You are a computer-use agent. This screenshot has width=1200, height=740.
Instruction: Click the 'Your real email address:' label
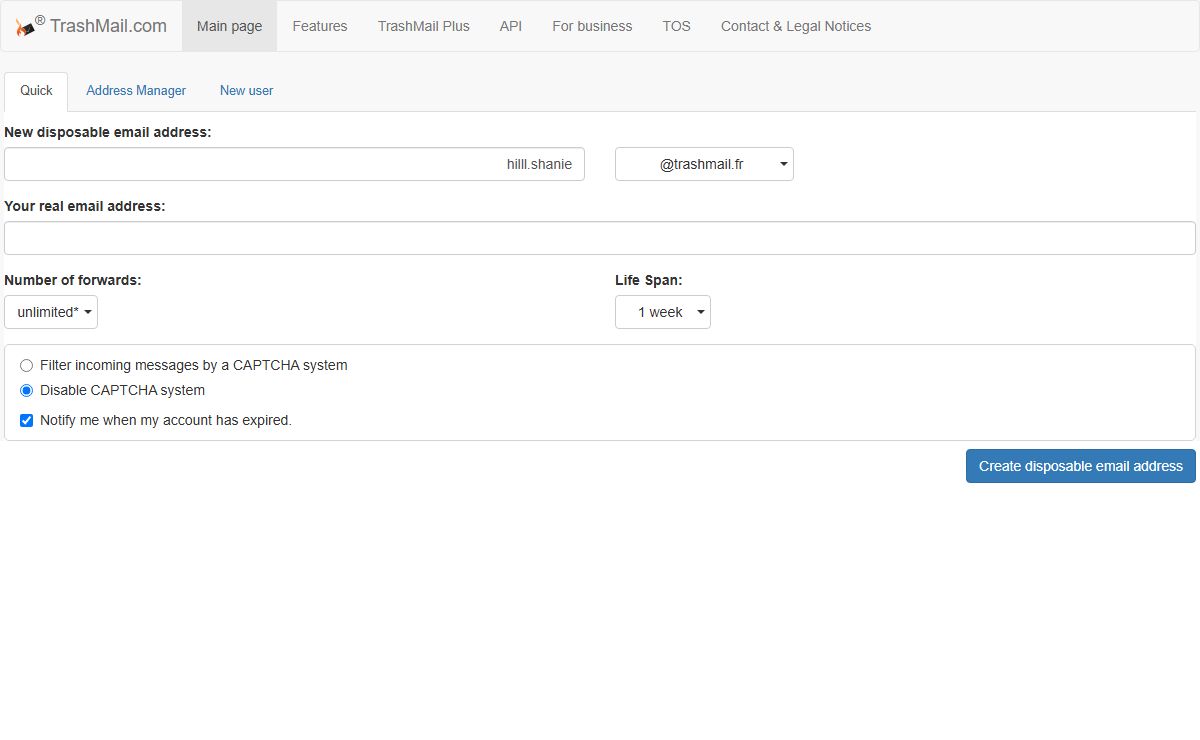pos(85,206)
